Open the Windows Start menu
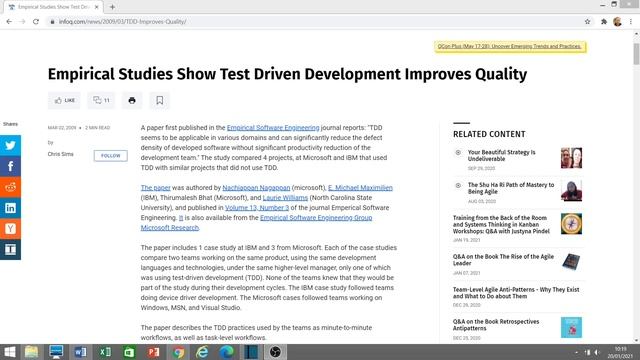This screenshot has width=640, height=360. (9, 352)
